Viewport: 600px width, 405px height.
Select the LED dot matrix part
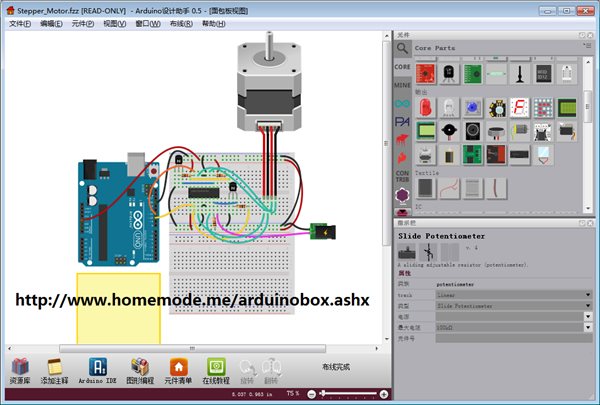(x=543, y=108)
